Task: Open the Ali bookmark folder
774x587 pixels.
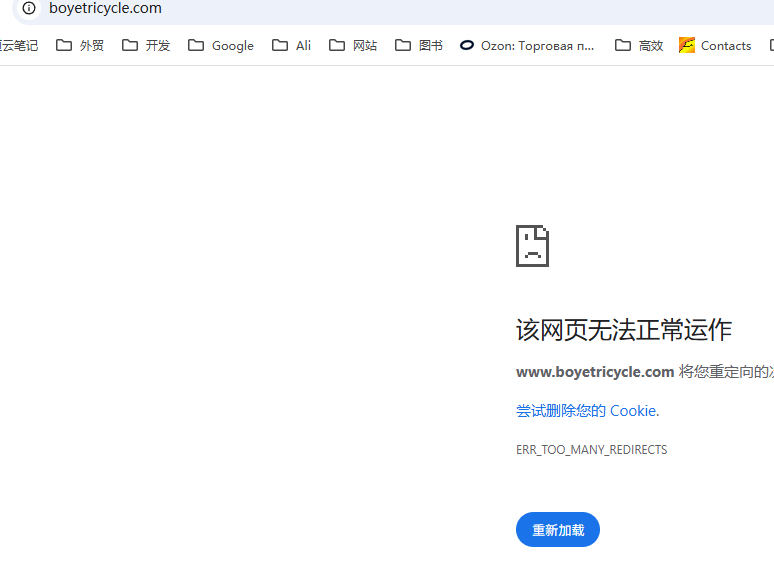Action: point(291,45)
